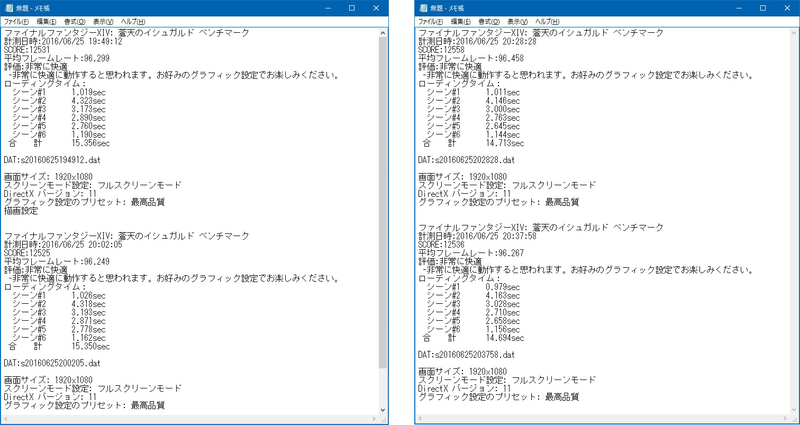The image size is (800, 425).
Task: Click SCORE:12536 line in right window
Action: pyautogui.click(x=441, y=244)
